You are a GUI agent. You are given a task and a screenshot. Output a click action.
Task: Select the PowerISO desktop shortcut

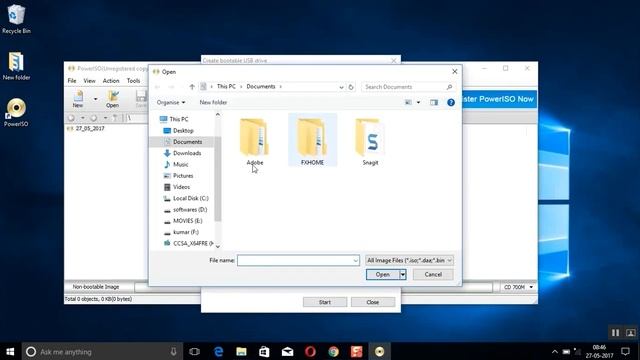[x=16, y=112]
